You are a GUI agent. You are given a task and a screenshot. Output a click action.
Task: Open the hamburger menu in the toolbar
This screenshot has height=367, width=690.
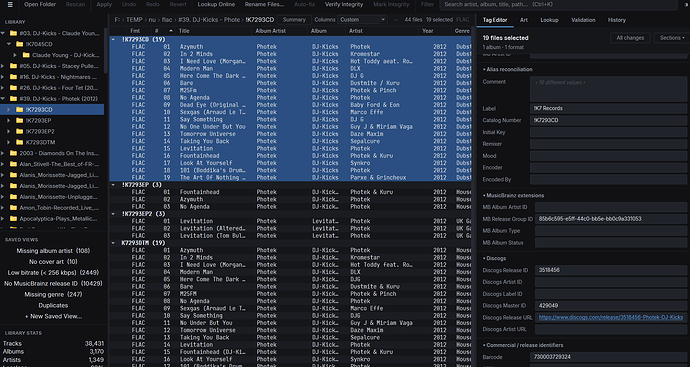point(10,4)
